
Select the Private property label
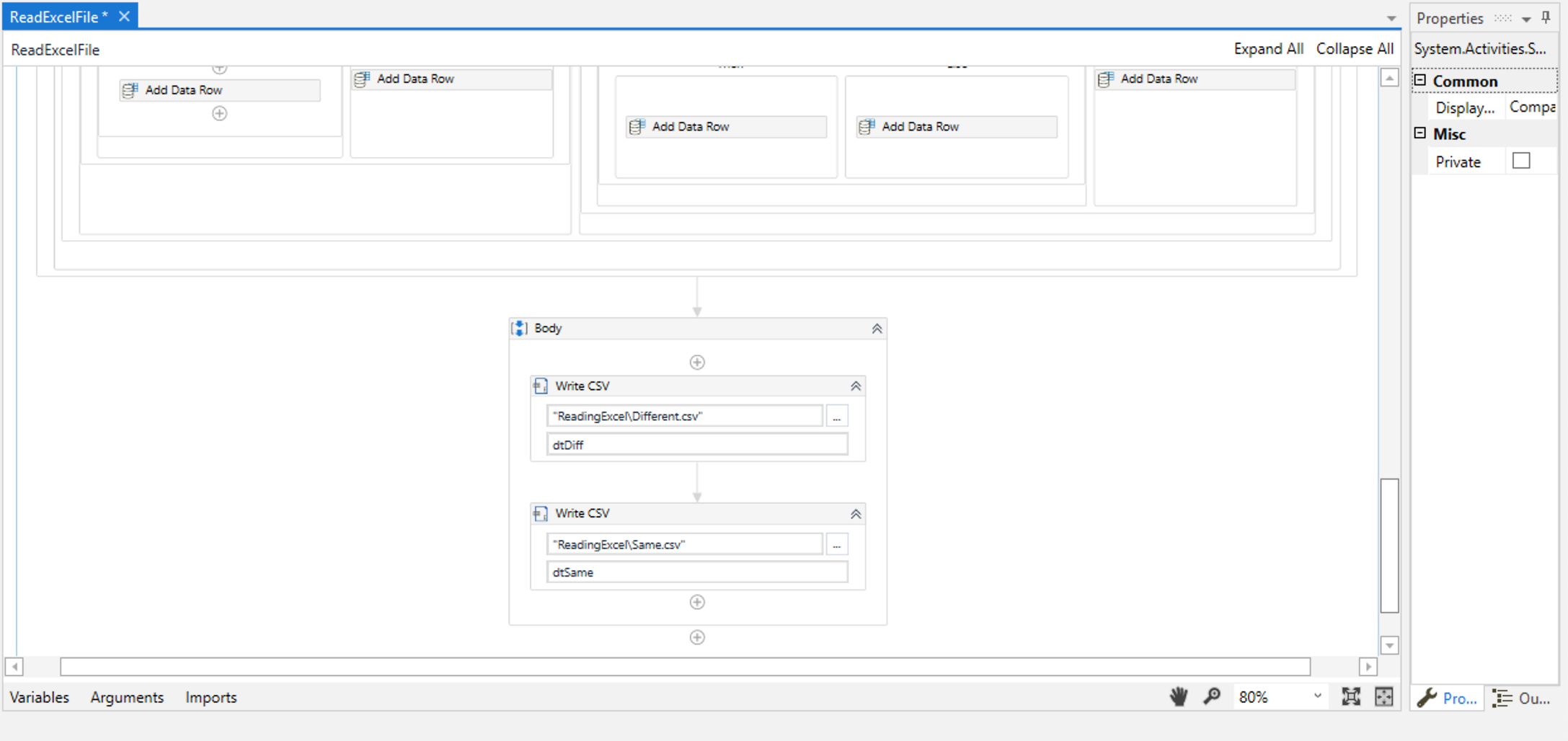tap(1458, 162)
